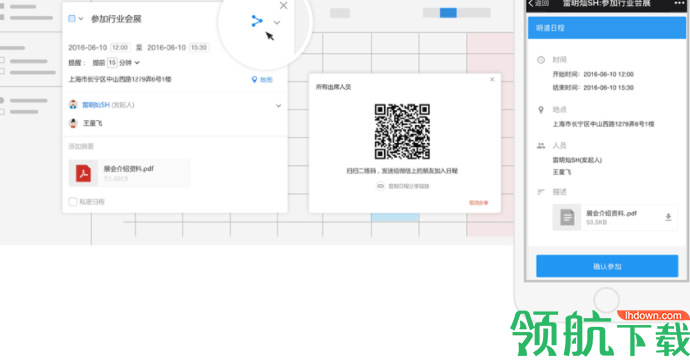Screen dimensions: 690x363
Task: Open the chevron menu beside the share icon
Action: (277, 22)
